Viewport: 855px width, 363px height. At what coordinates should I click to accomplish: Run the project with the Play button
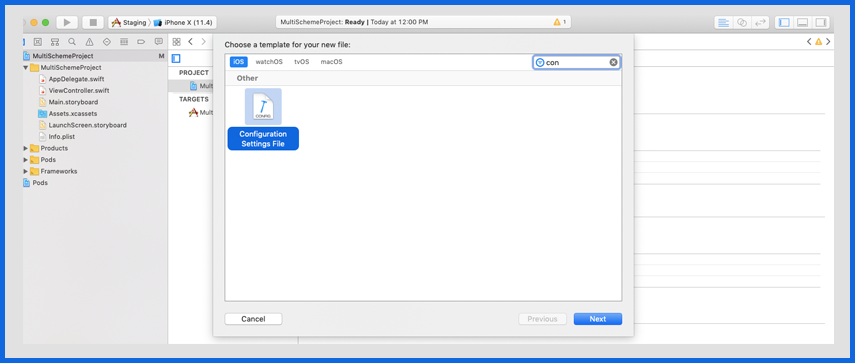tap(67, 22)
